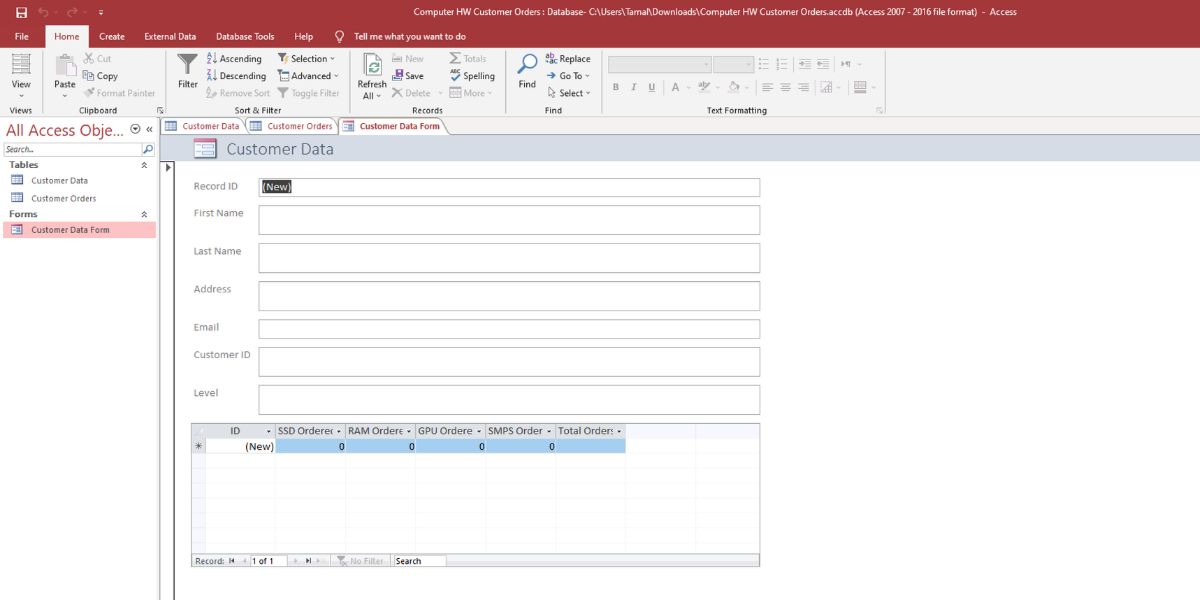Click the Replace icon in Find group

point(568,59)
